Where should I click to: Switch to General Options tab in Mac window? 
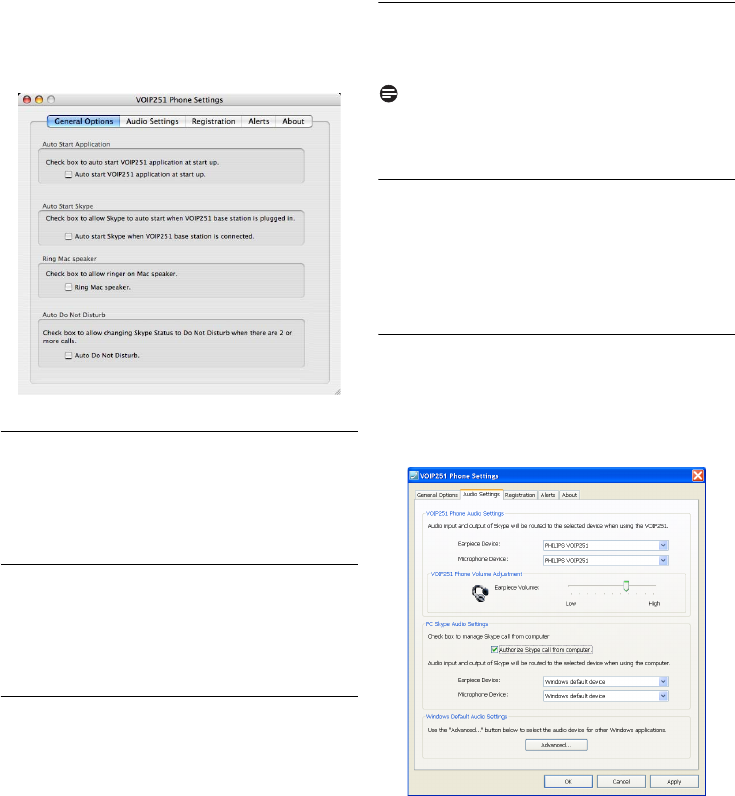coord(84,121)
